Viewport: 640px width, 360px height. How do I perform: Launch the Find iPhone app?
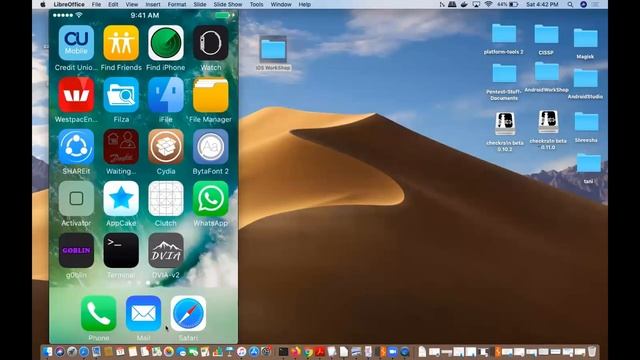(166, 43)
